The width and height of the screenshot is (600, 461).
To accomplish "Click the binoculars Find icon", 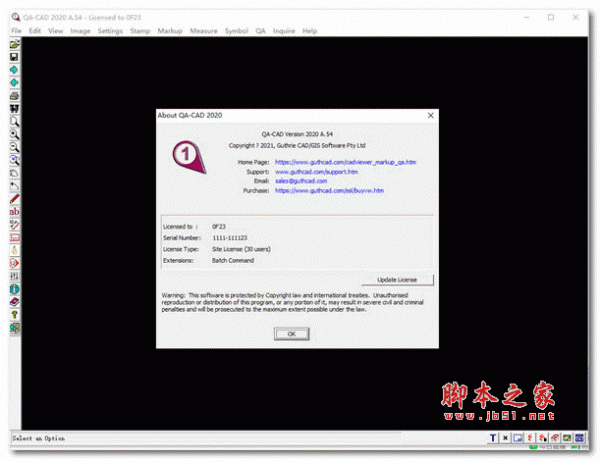I will click(15, 109).
